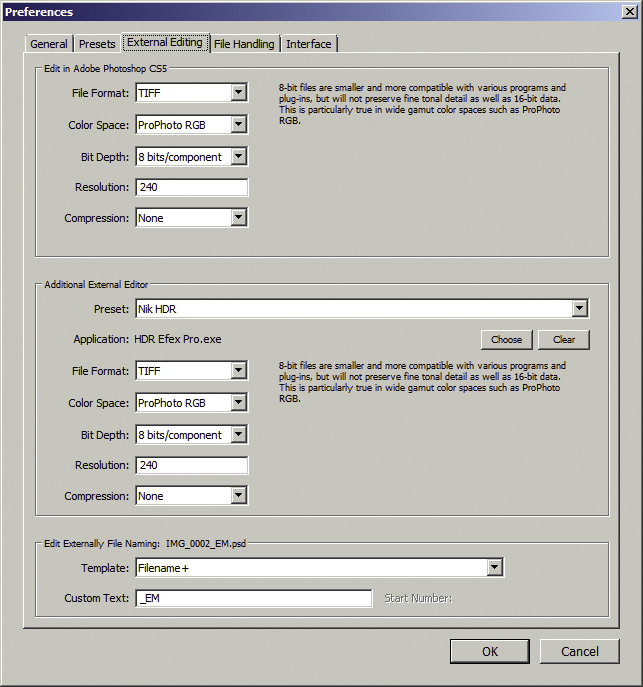Screen dimensions: 643x687
Task: Expand Additional External Editor Bit Depth dropdown
Action: pos(192,435)
